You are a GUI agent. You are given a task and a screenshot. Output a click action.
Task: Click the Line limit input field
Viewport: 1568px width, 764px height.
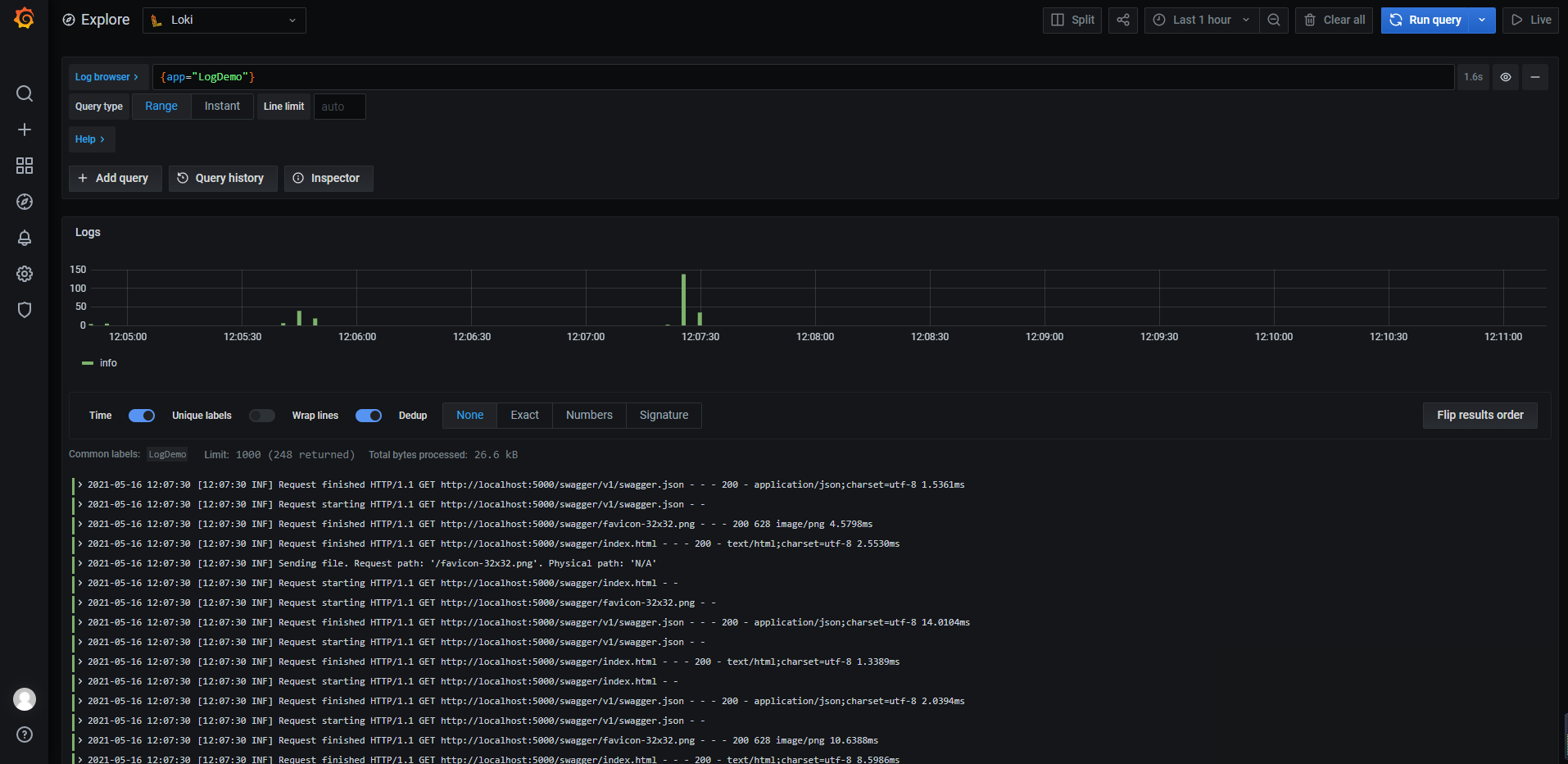[339, 107]
